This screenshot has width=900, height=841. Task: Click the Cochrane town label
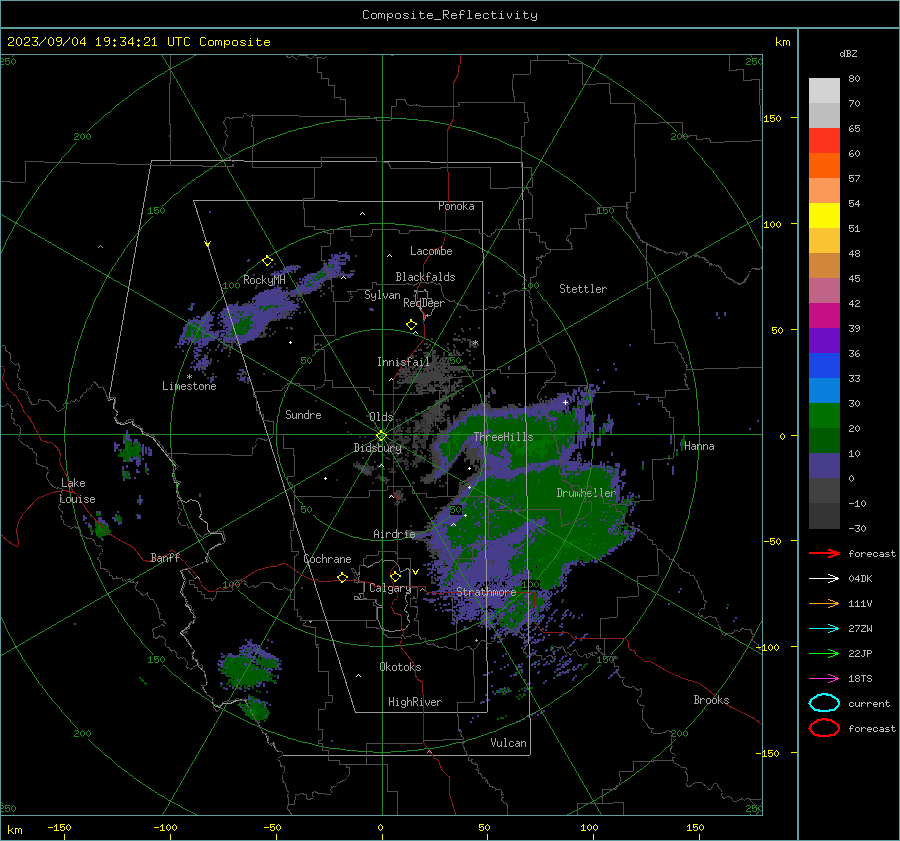[327, 559]
